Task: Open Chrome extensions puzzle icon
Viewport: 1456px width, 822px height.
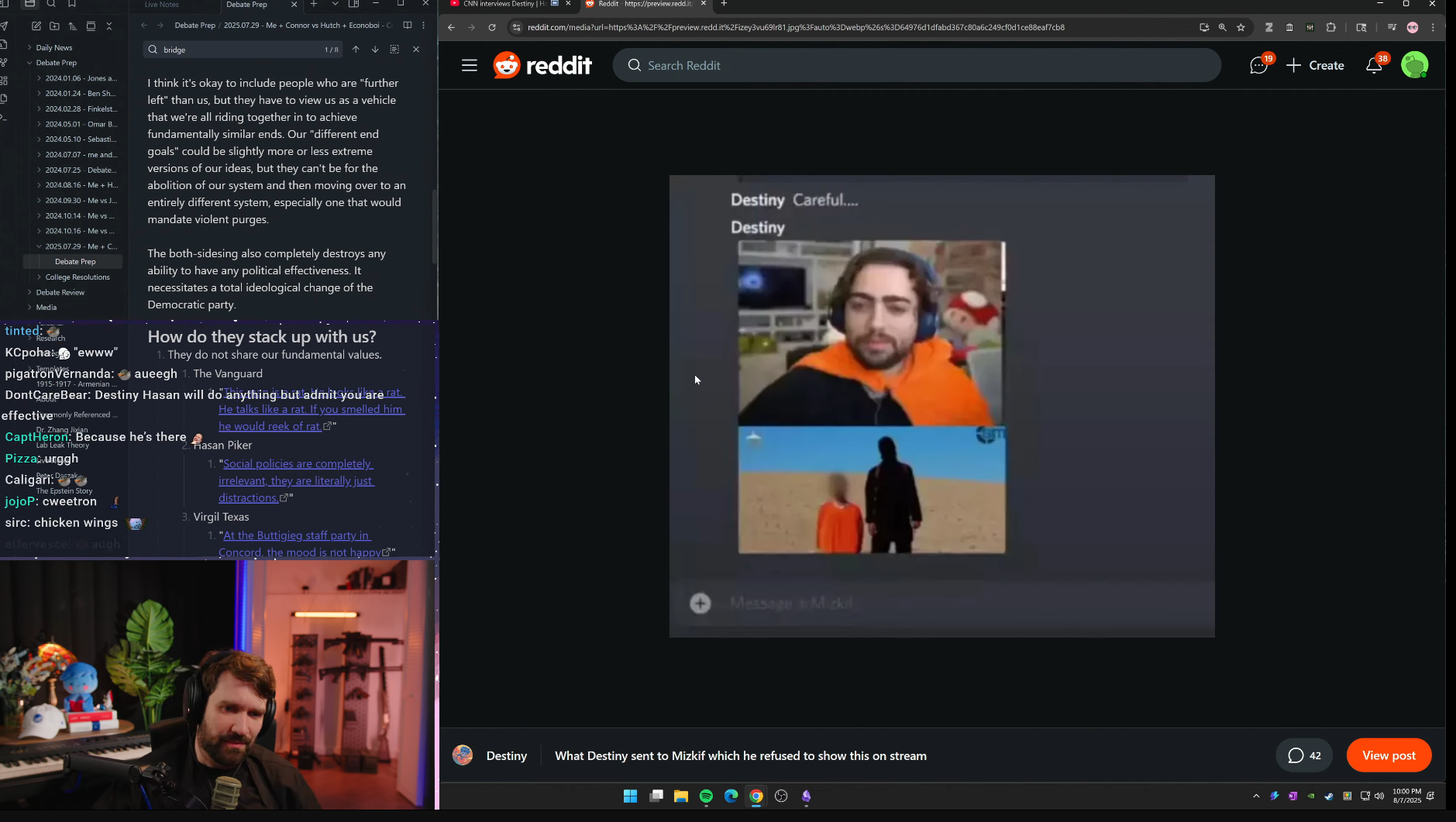Action: tap(1330, 27)
